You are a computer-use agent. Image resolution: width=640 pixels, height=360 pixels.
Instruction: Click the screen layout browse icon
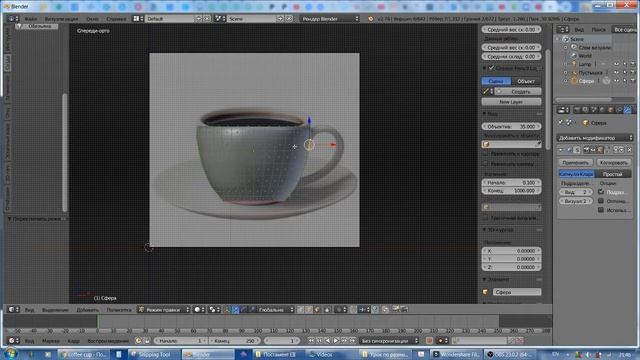tap(138, 19)
